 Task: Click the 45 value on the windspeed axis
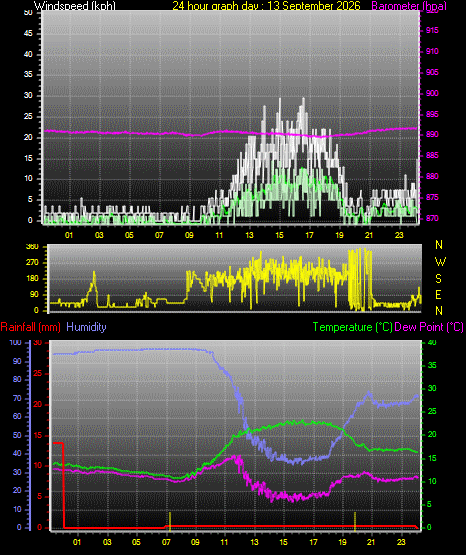coord(28,34)
